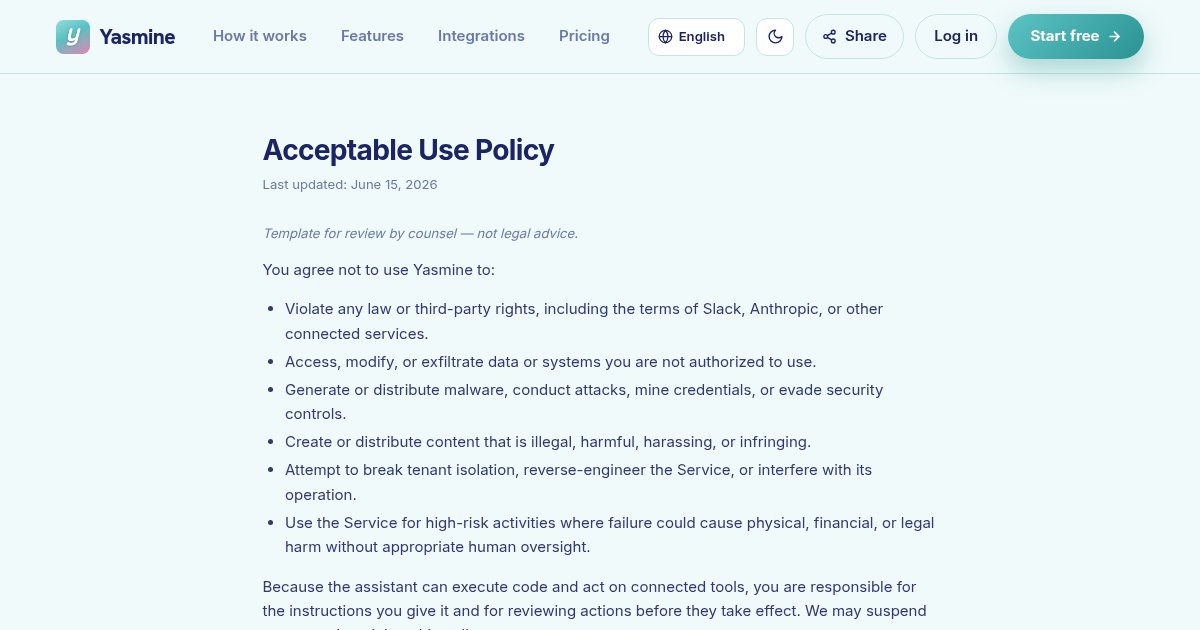Click the bullet mentioning Slack and Anthropic terms

584,322
